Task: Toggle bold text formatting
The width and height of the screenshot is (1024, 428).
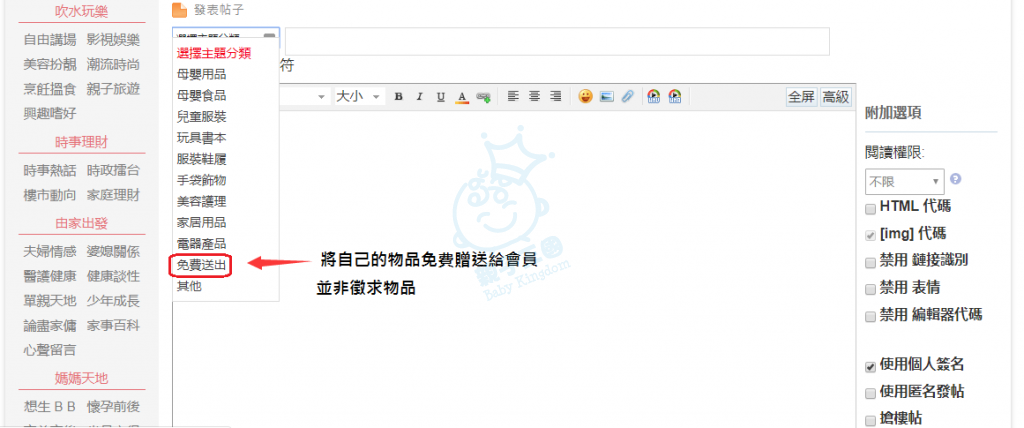Action: coord(398,97)
